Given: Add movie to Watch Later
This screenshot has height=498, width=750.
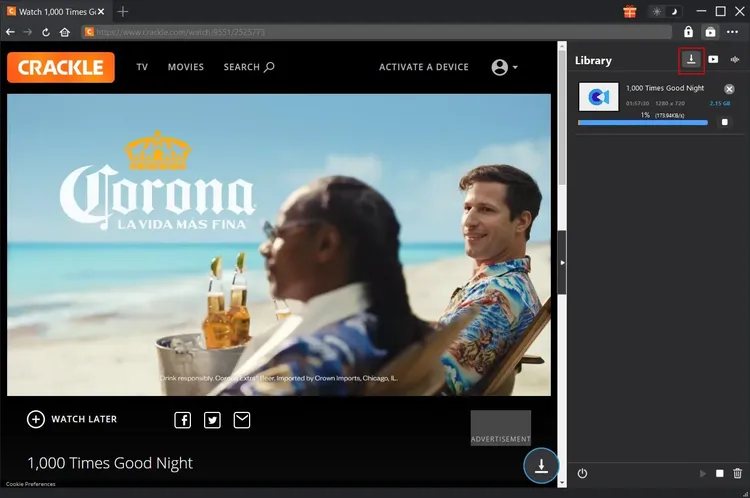Looking at the screenshot, I should (72, 419).
